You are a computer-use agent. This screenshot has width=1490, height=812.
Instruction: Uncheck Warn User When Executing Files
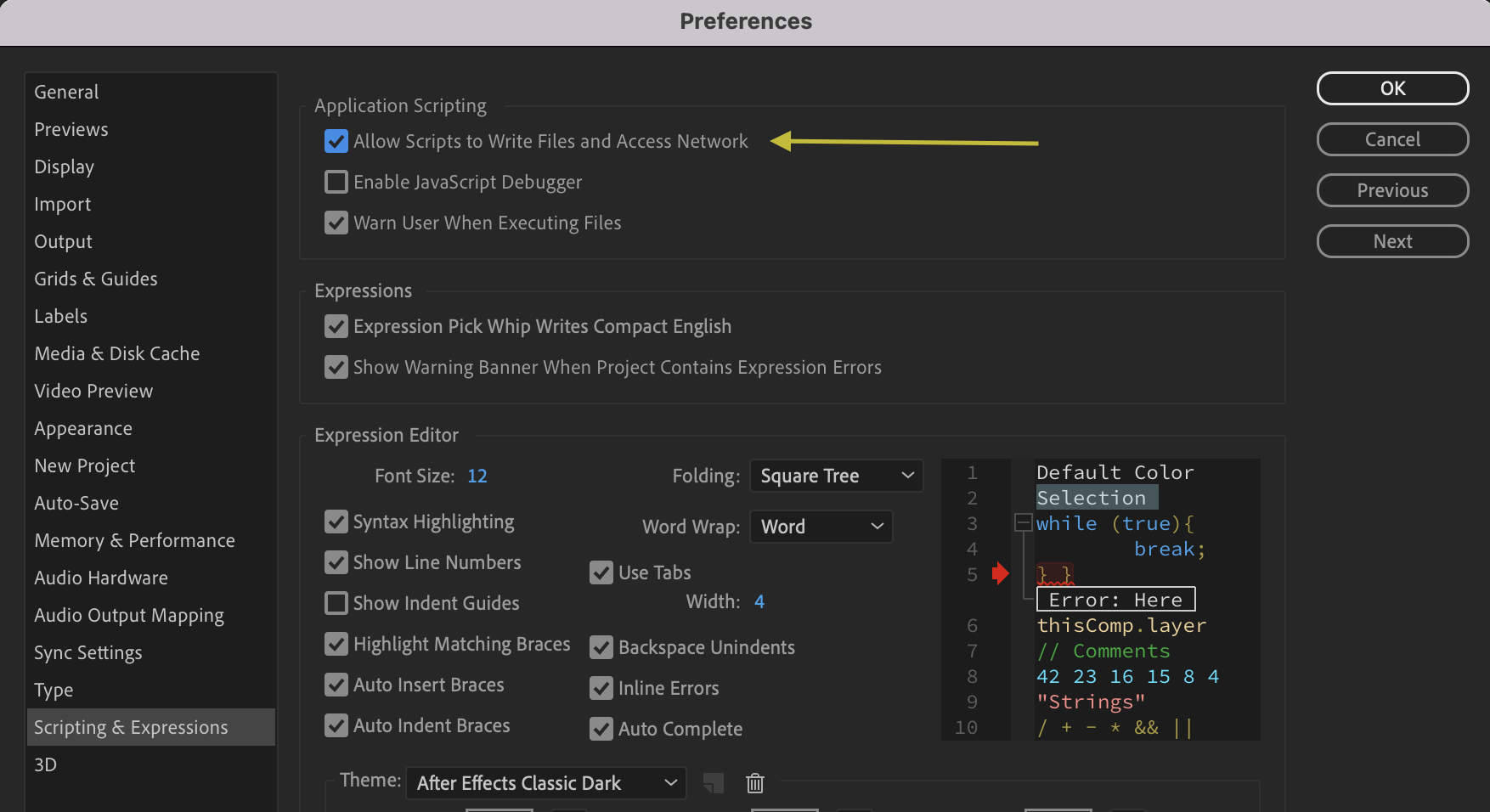(336, 223)
